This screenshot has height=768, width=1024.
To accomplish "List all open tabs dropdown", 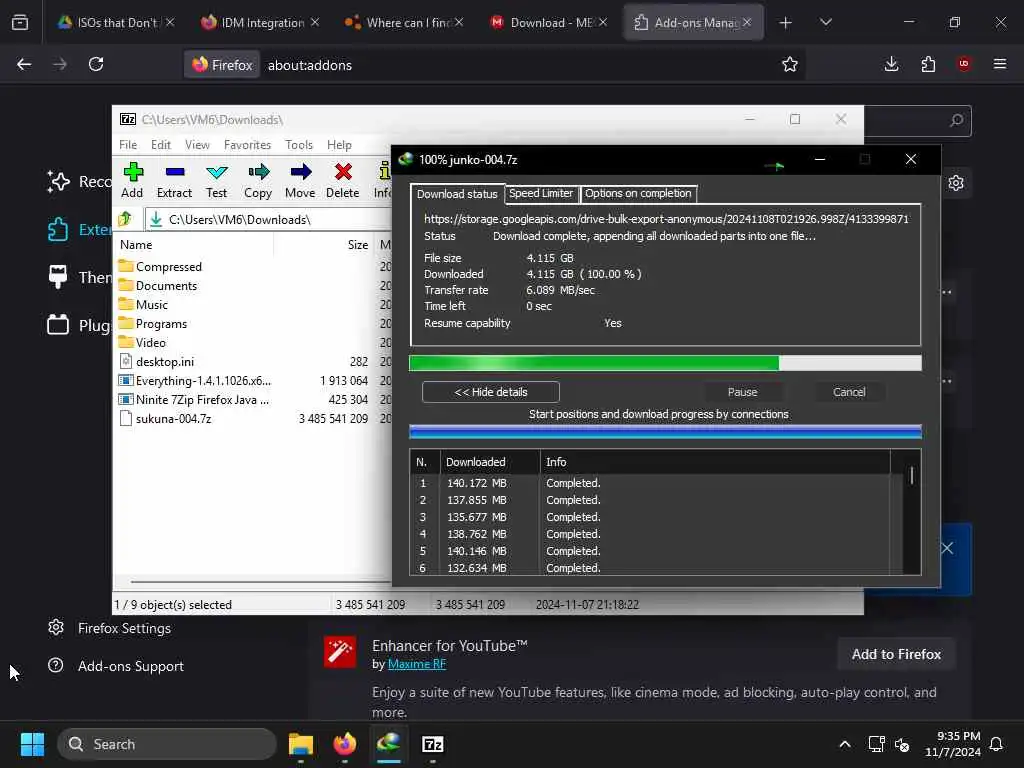I will point(825,23).
